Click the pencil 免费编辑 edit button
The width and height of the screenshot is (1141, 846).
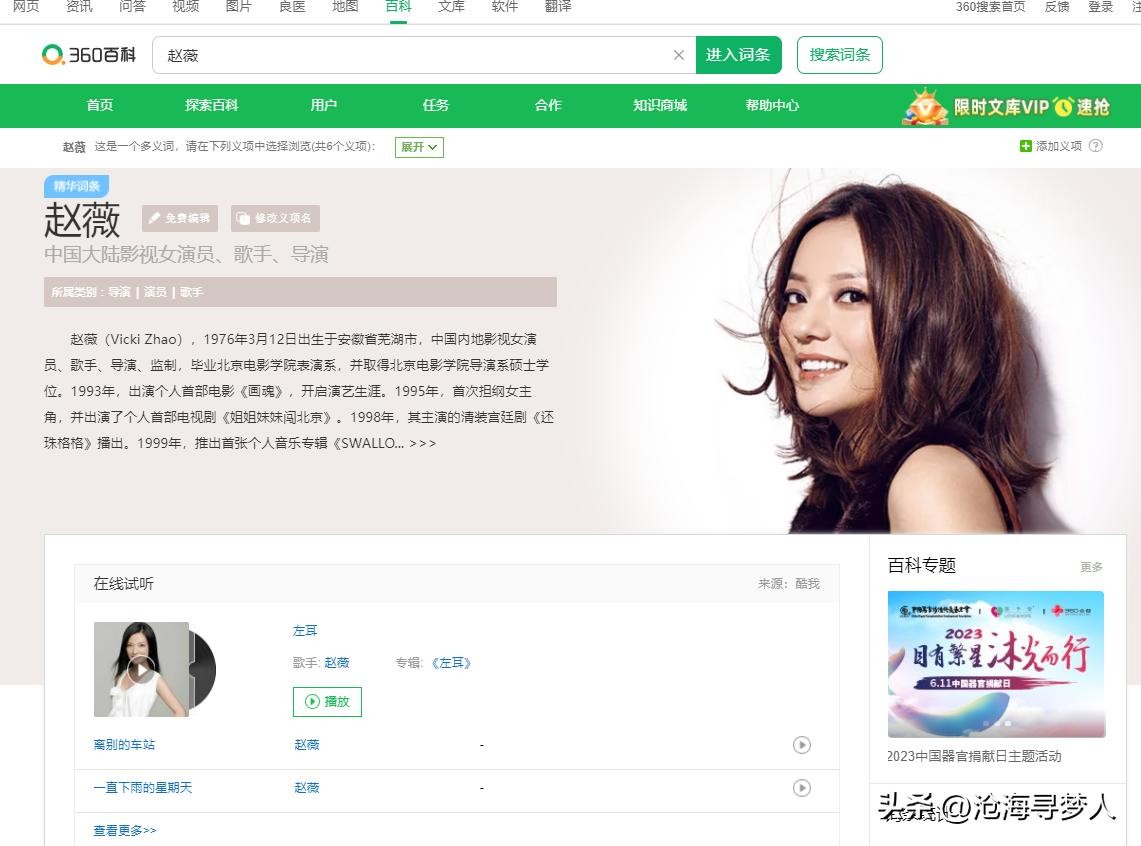pos(180,218)
